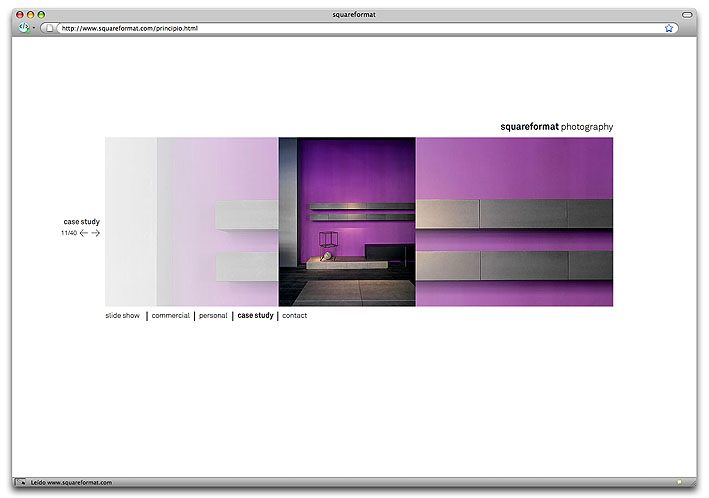Click the status bar icon at bottom left

20,482
